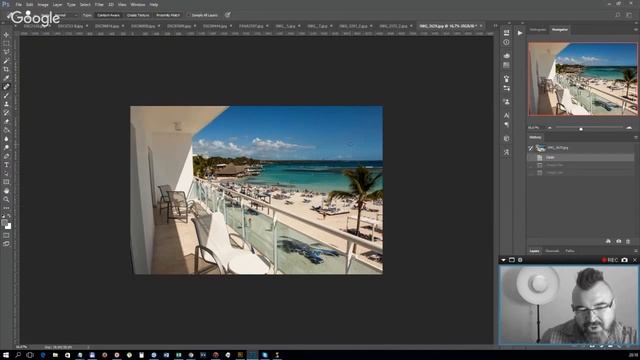Select the Brush tool

click(6, 95)
